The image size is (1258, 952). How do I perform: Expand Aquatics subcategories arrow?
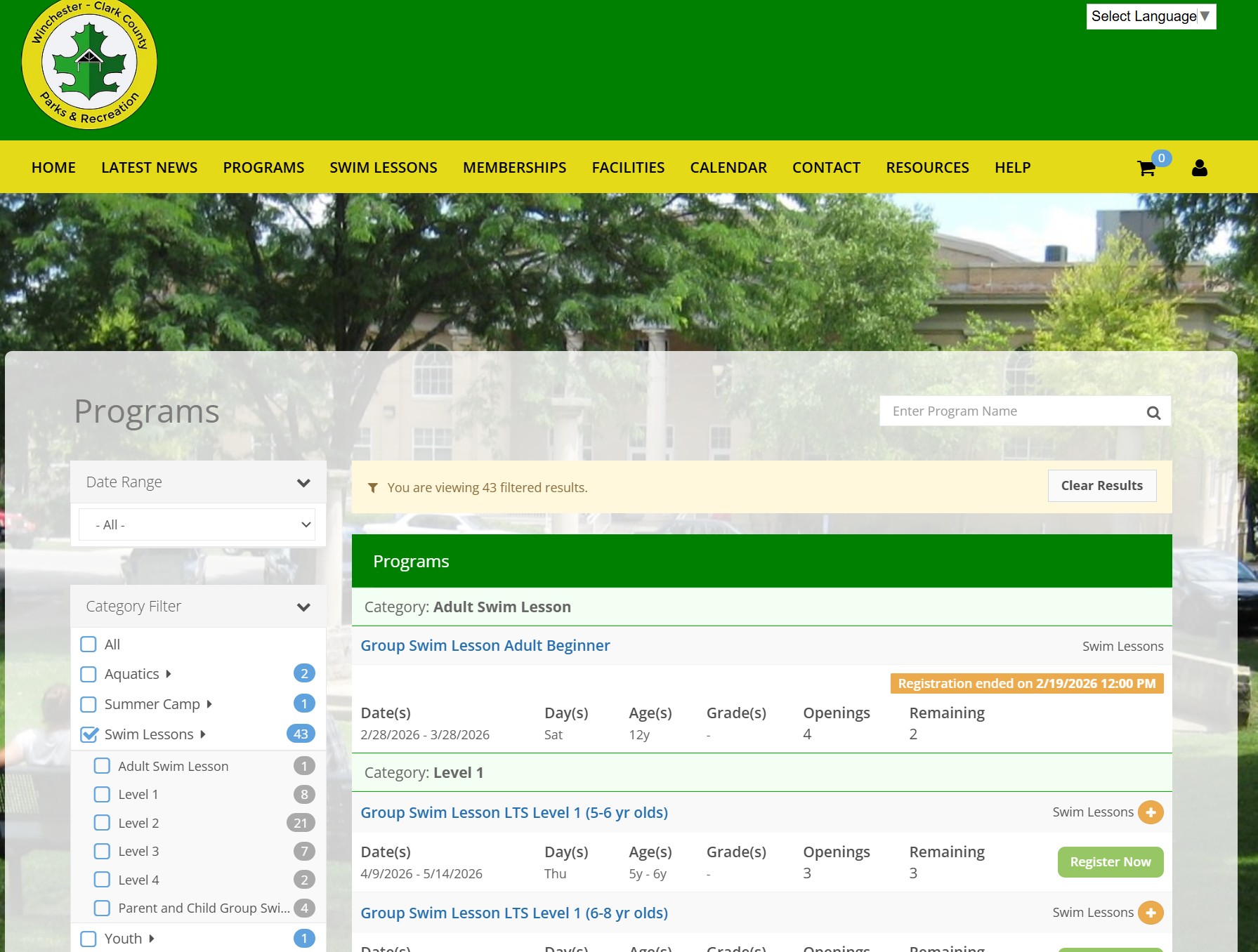169,674
